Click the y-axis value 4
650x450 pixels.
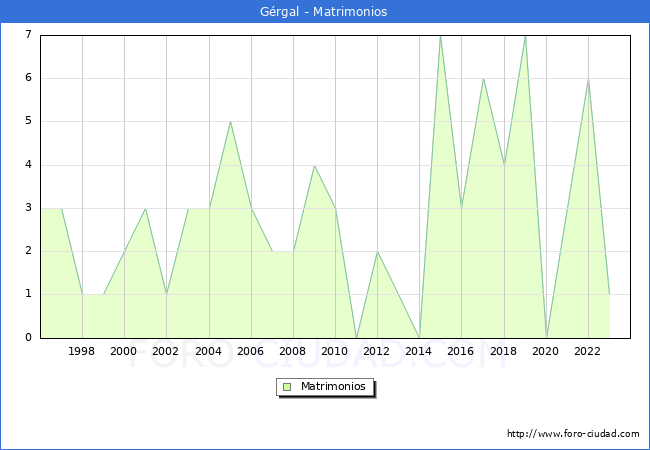pyautogui.click(x=29, y=165)
